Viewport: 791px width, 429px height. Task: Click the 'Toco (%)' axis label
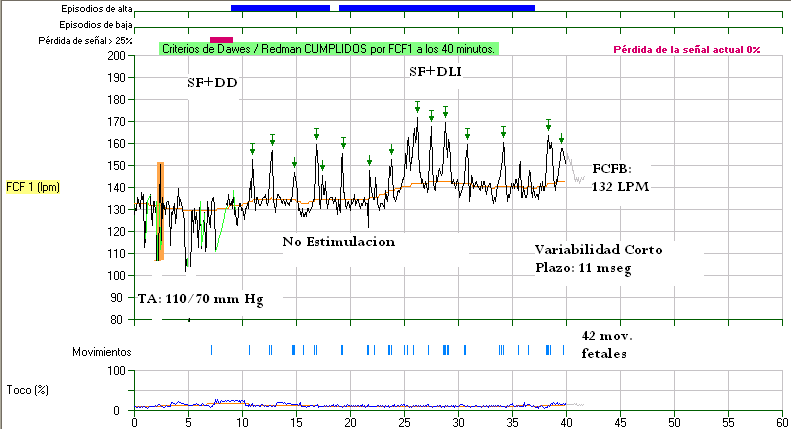tap(26, 387)
